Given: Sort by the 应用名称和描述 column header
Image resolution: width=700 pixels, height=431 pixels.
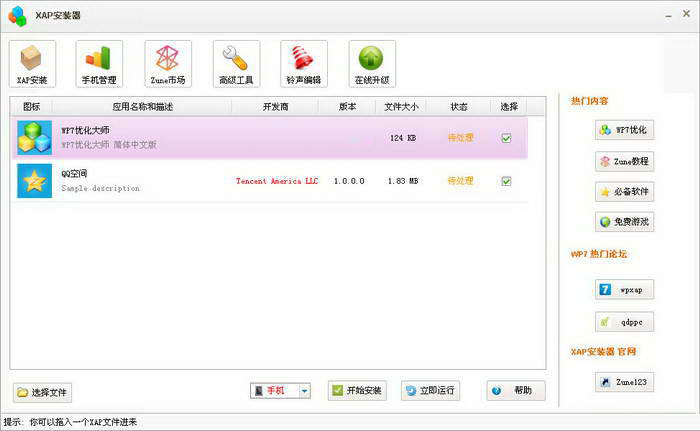Looking at the screenshot, I should [x=142, y=107].
